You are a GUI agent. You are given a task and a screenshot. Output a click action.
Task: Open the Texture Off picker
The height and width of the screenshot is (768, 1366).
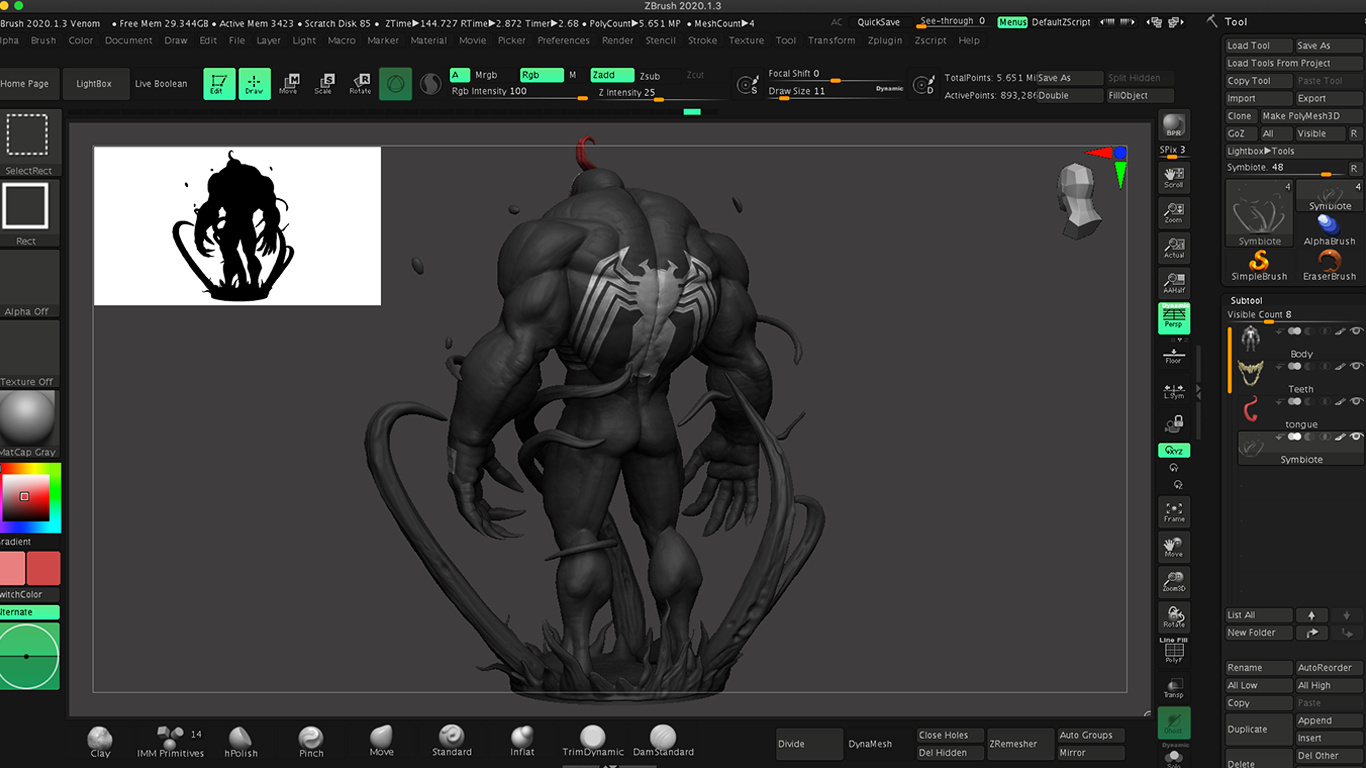point(27,354)
